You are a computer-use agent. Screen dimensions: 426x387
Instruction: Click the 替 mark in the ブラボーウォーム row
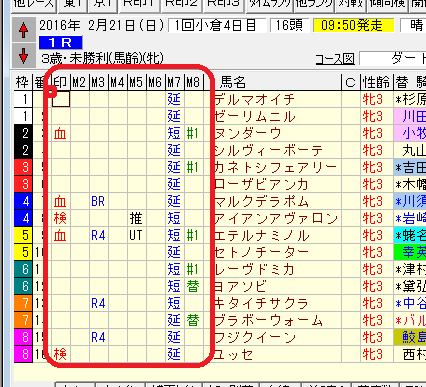coord(193,320)
